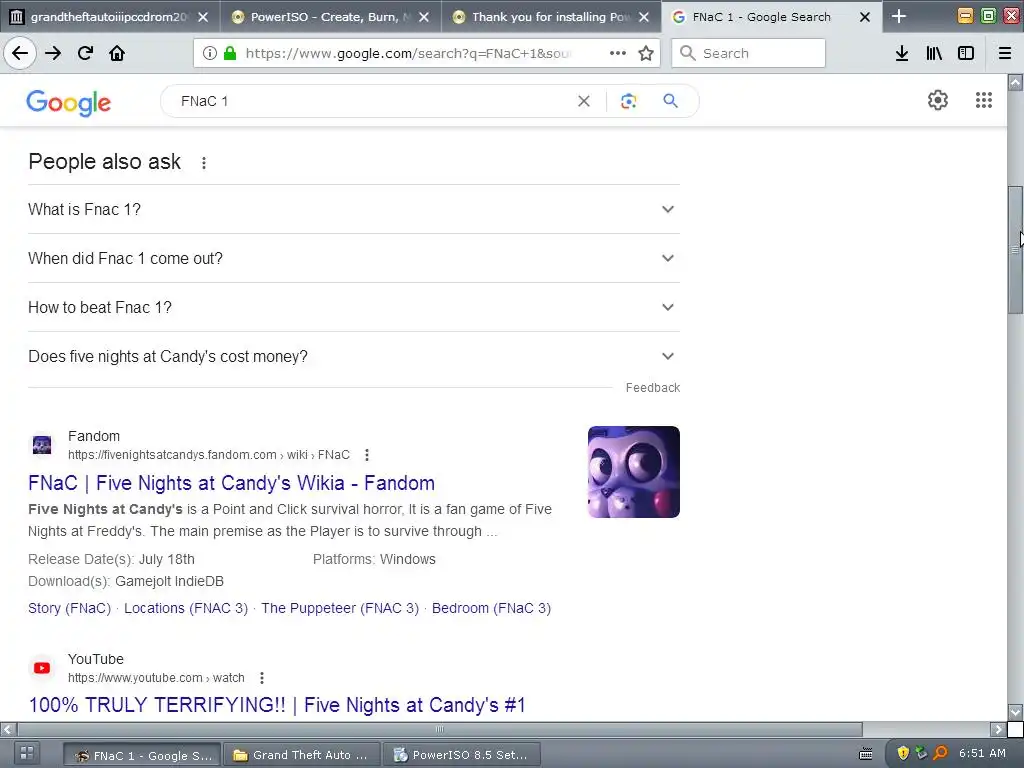This screenshot has width=1024, height=768.
Task: Clear the Google search box text
Action: [584, 101]
